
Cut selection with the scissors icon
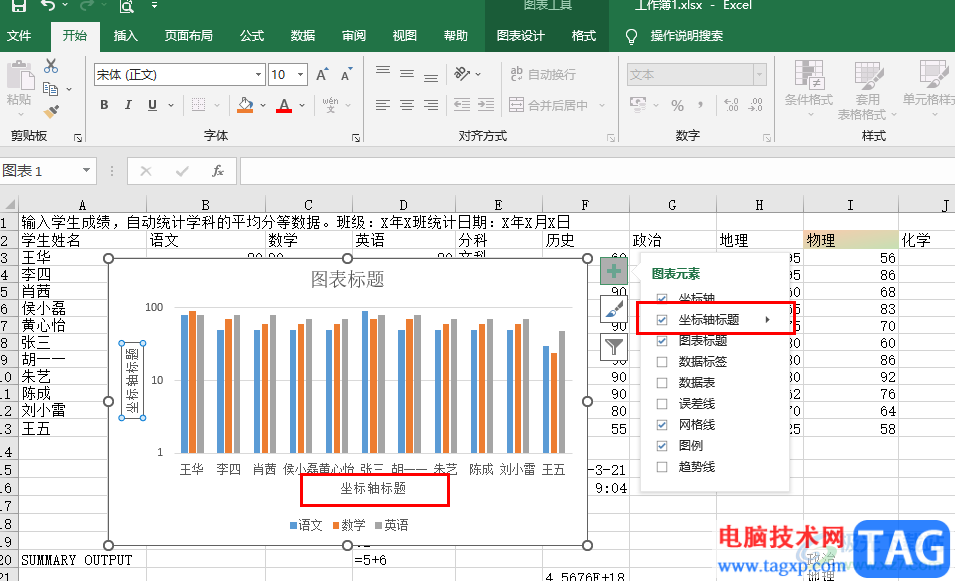coord(51,66)
